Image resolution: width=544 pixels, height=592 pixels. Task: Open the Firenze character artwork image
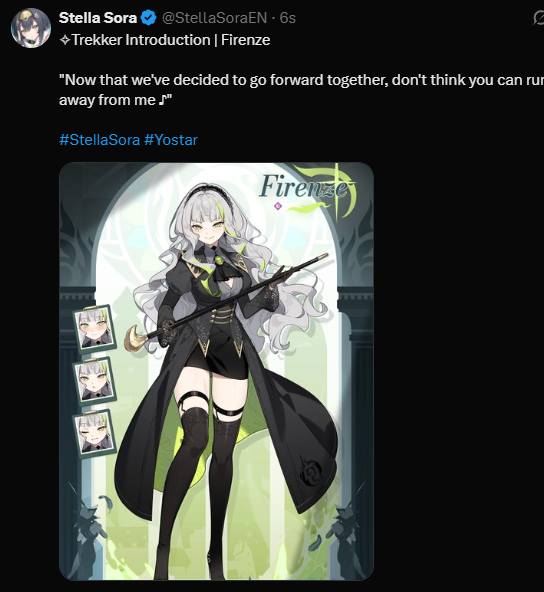pos(216,371)
